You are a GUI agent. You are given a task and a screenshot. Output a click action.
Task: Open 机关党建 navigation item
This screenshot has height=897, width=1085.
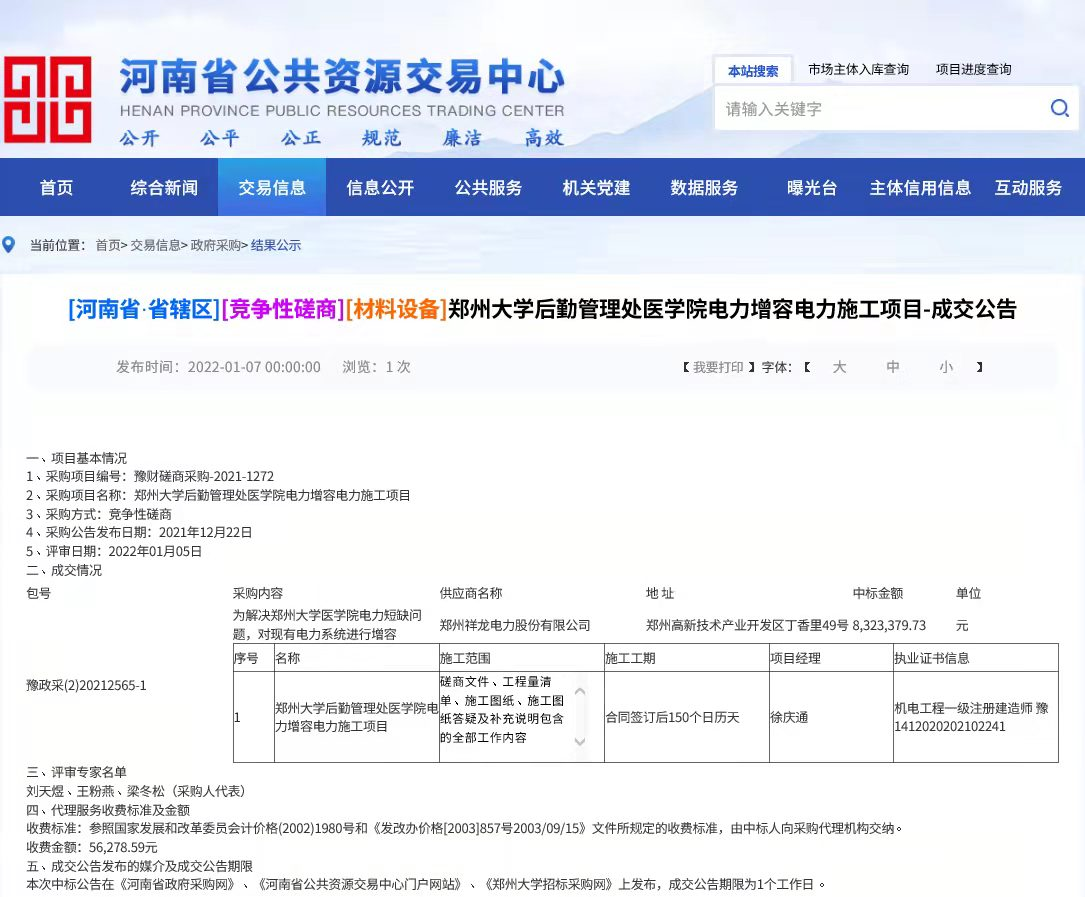(x=596, y=188)
